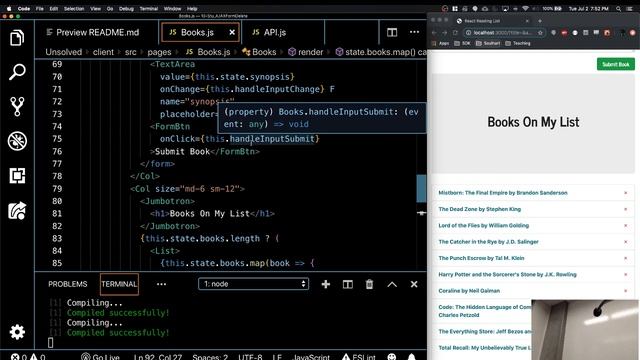640x360 pixels.
Task: Delete 'The Punch Escrow' with its X
Action: click(x=625, y=258)
